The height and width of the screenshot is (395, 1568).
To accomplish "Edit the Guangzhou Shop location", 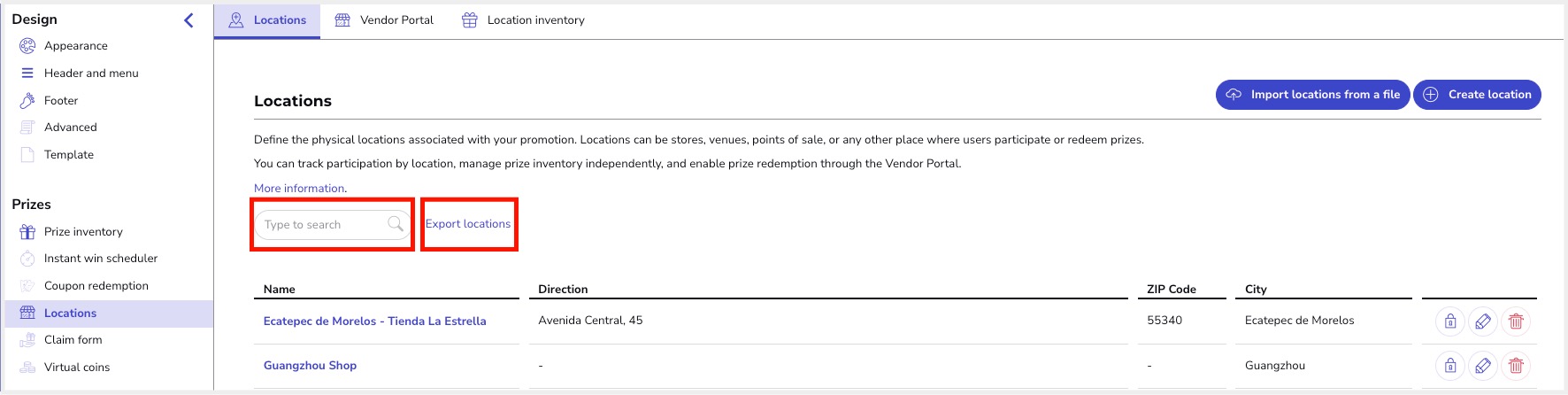I will click(1483, 365).
